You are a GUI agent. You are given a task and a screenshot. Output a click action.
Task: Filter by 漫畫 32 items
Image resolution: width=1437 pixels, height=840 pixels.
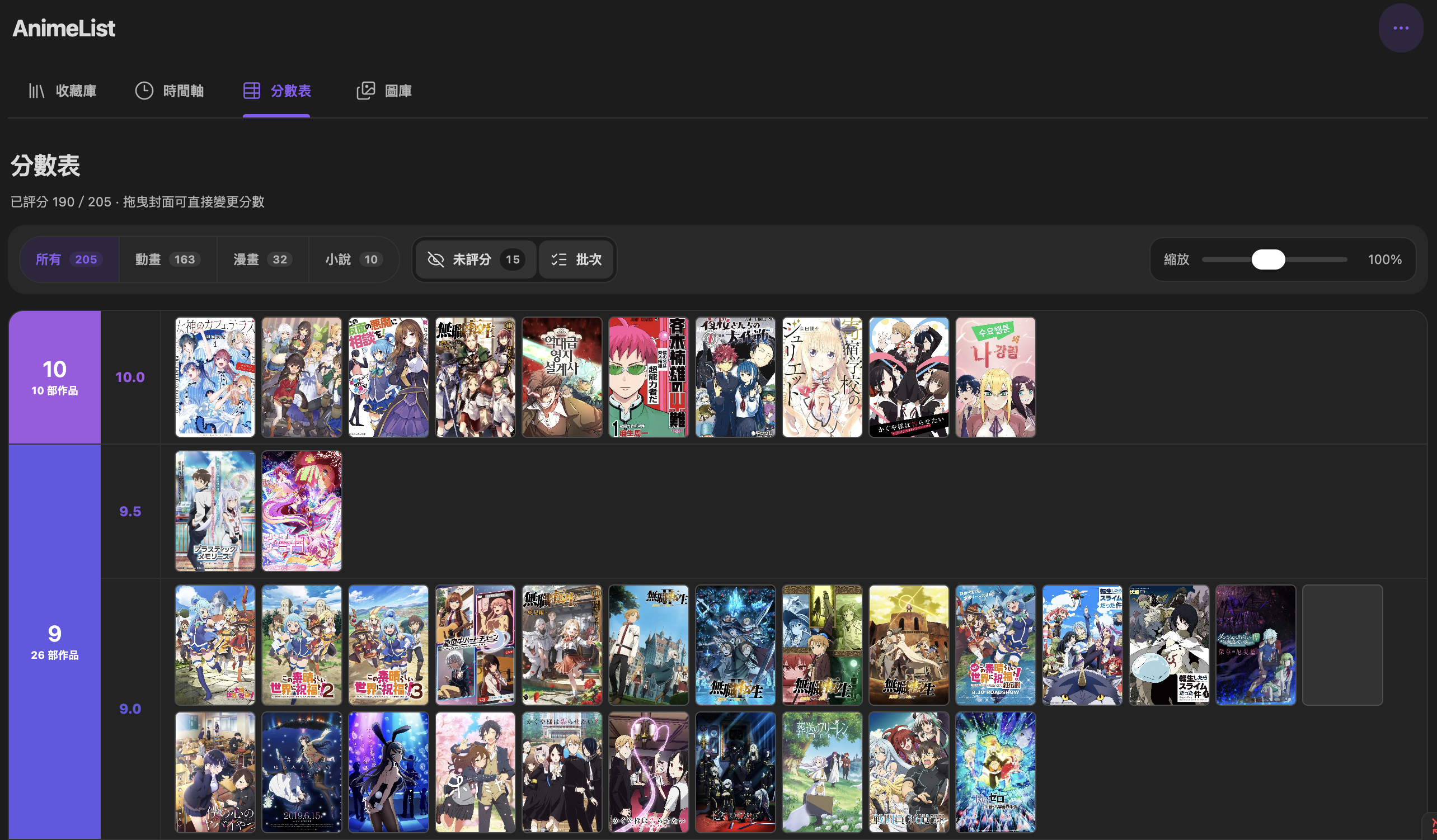pyautogui.click(x=262, y=260)
